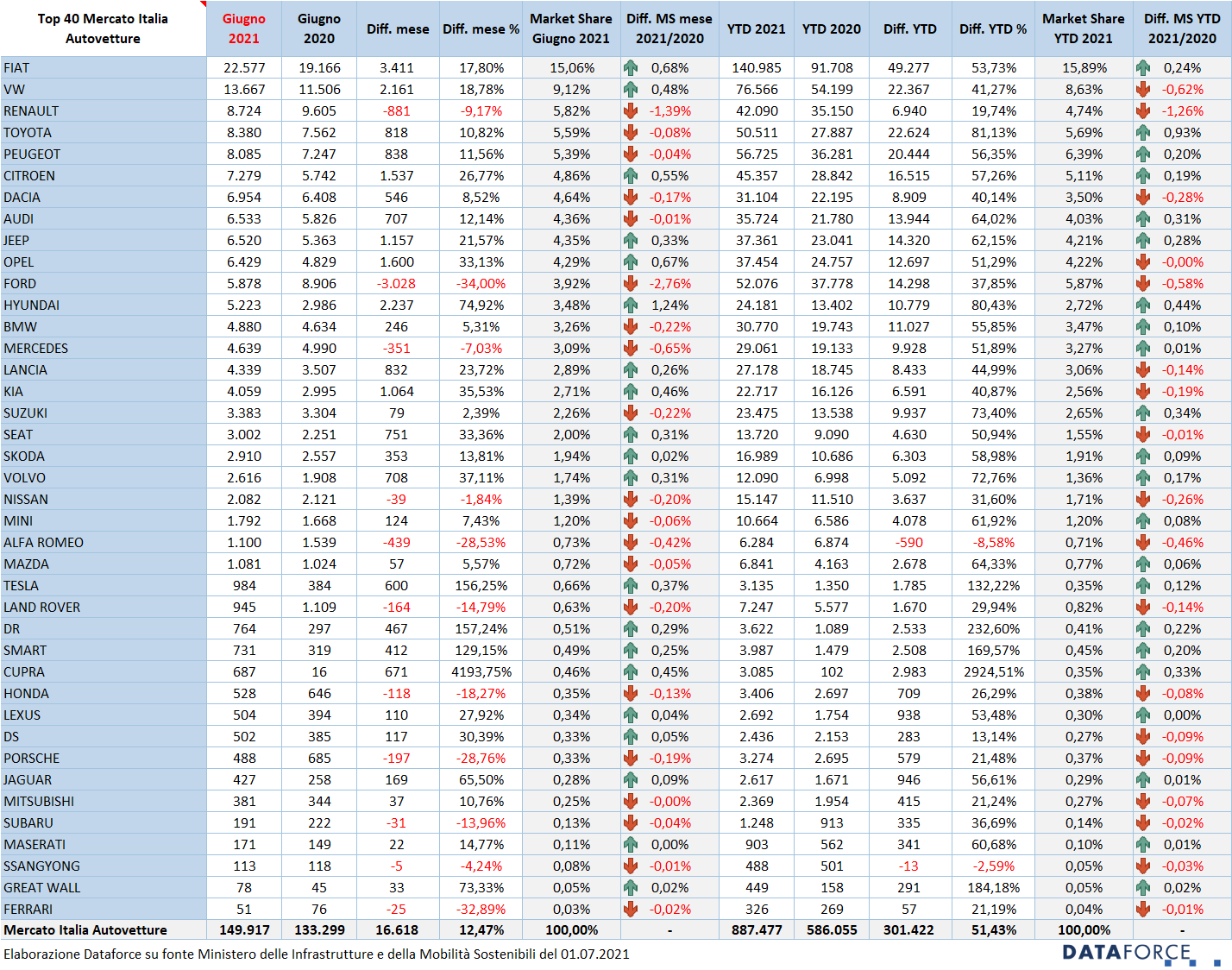Click the total Giugno 2021 value 149.917

click(244, 929)
